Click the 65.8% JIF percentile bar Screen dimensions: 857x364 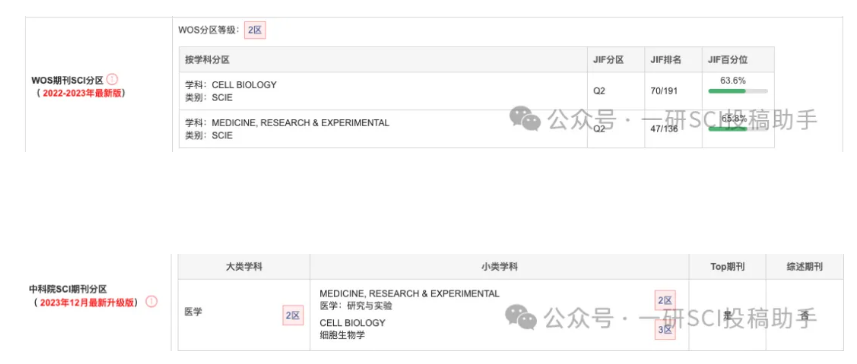click(738, 129)
